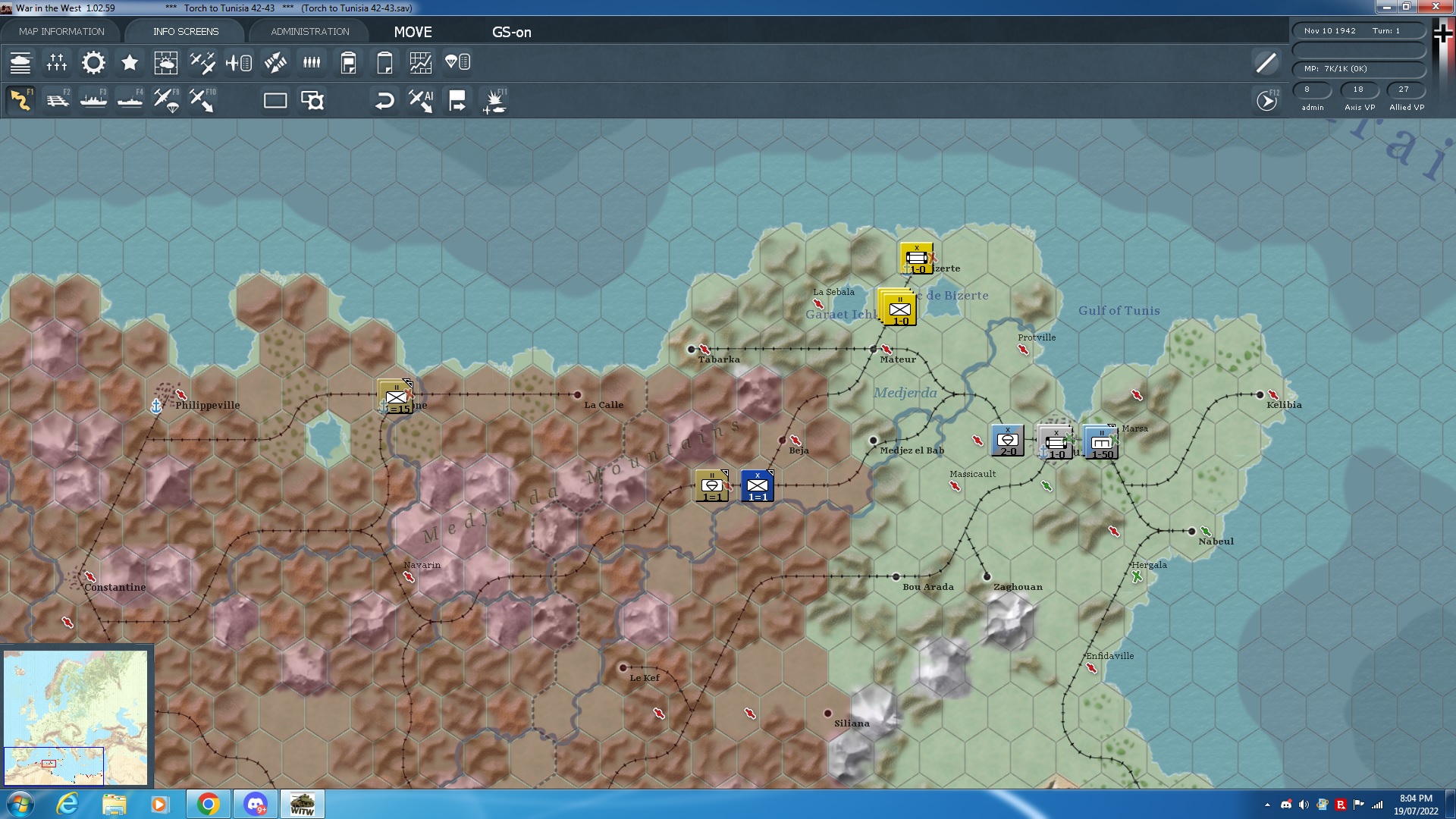Select the F2 rail move mode icon
Screen dimensions: 1456x819
[57, 100]
